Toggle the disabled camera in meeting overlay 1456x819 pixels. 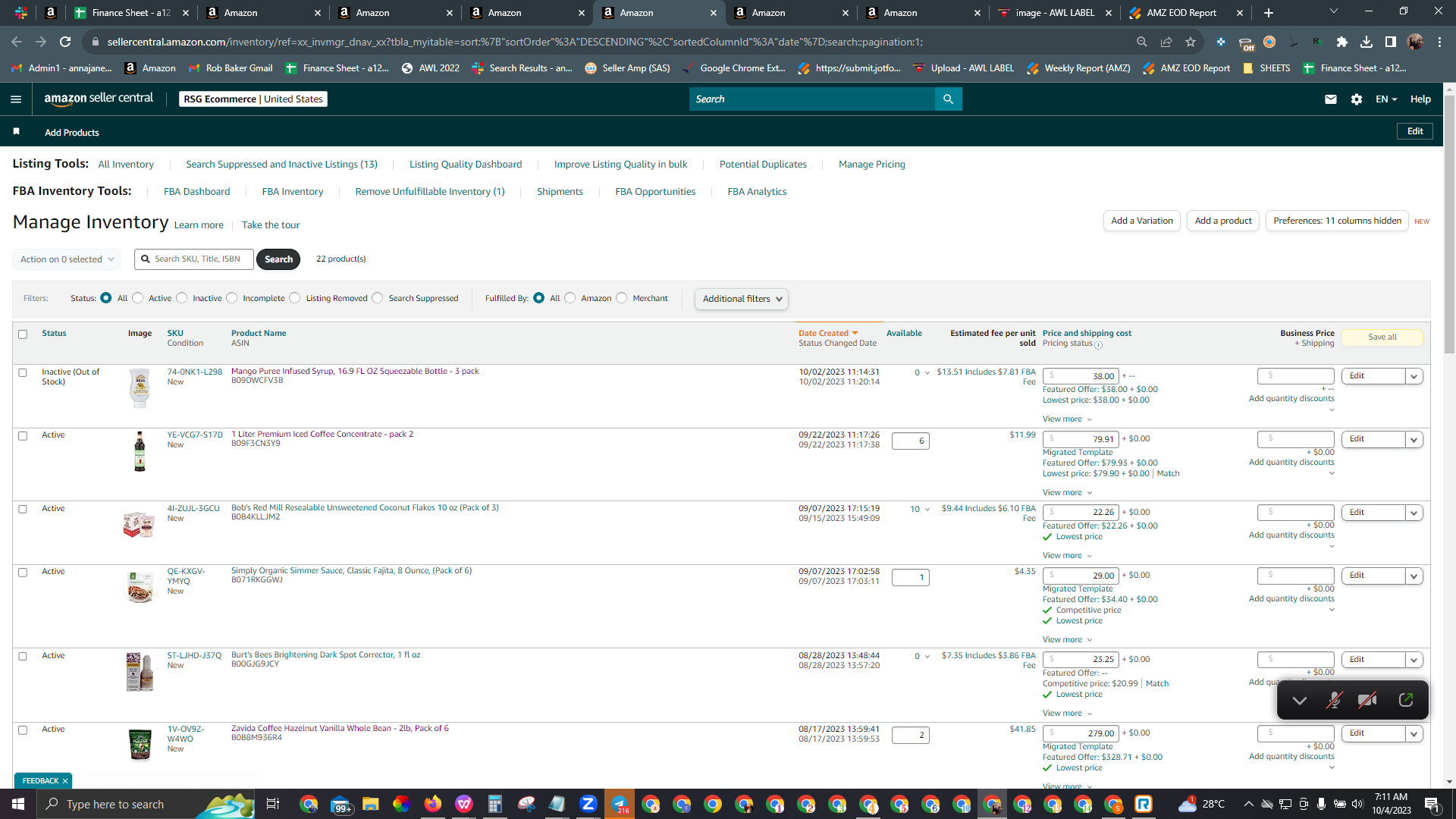(x=1367, y=700)
